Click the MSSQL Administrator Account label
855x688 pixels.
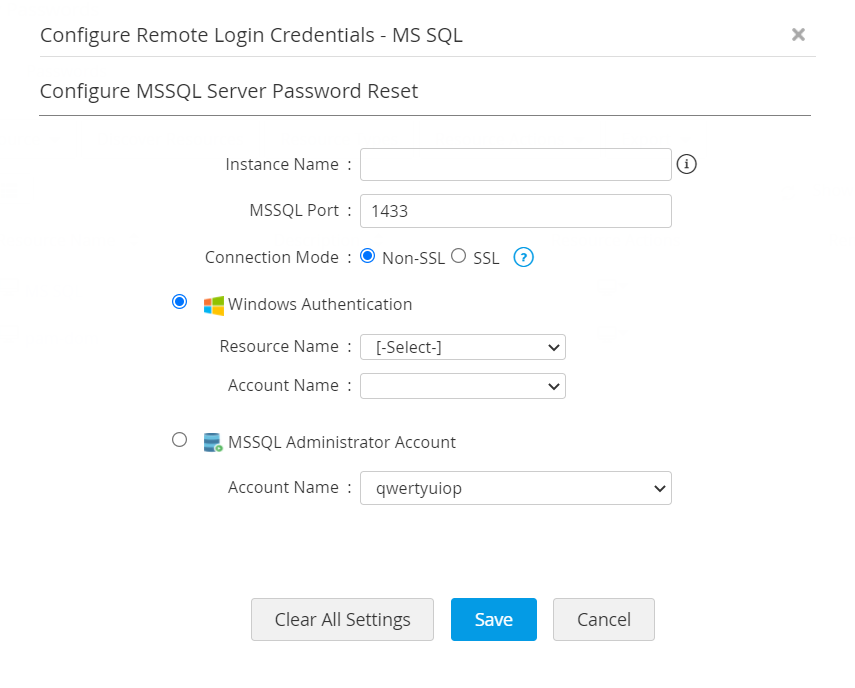(x=342, y=441)
